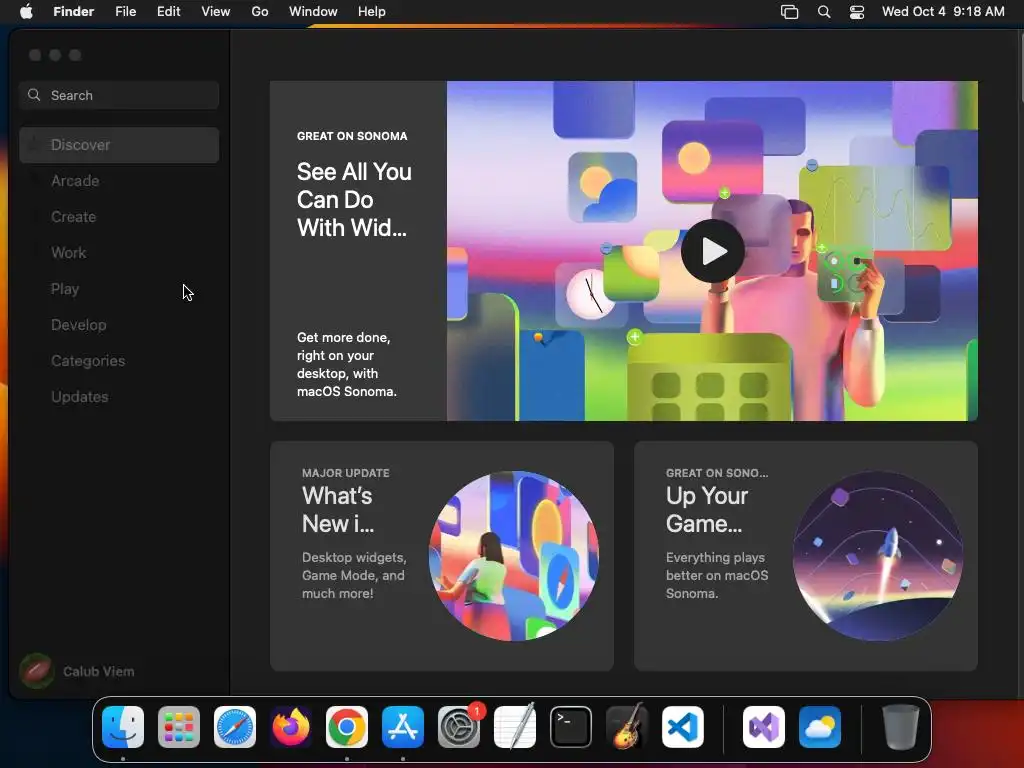
Task: Open TextEdit from the dock
Action: 515,727
